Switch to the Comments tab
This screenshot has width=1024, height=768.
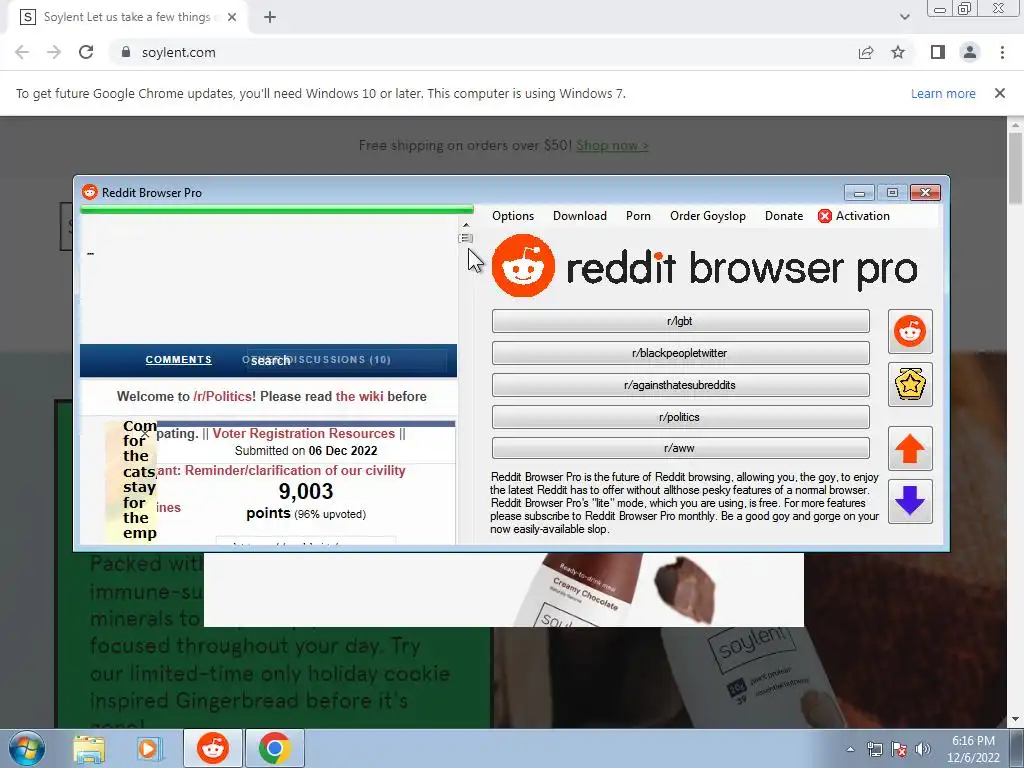(178, 360)
